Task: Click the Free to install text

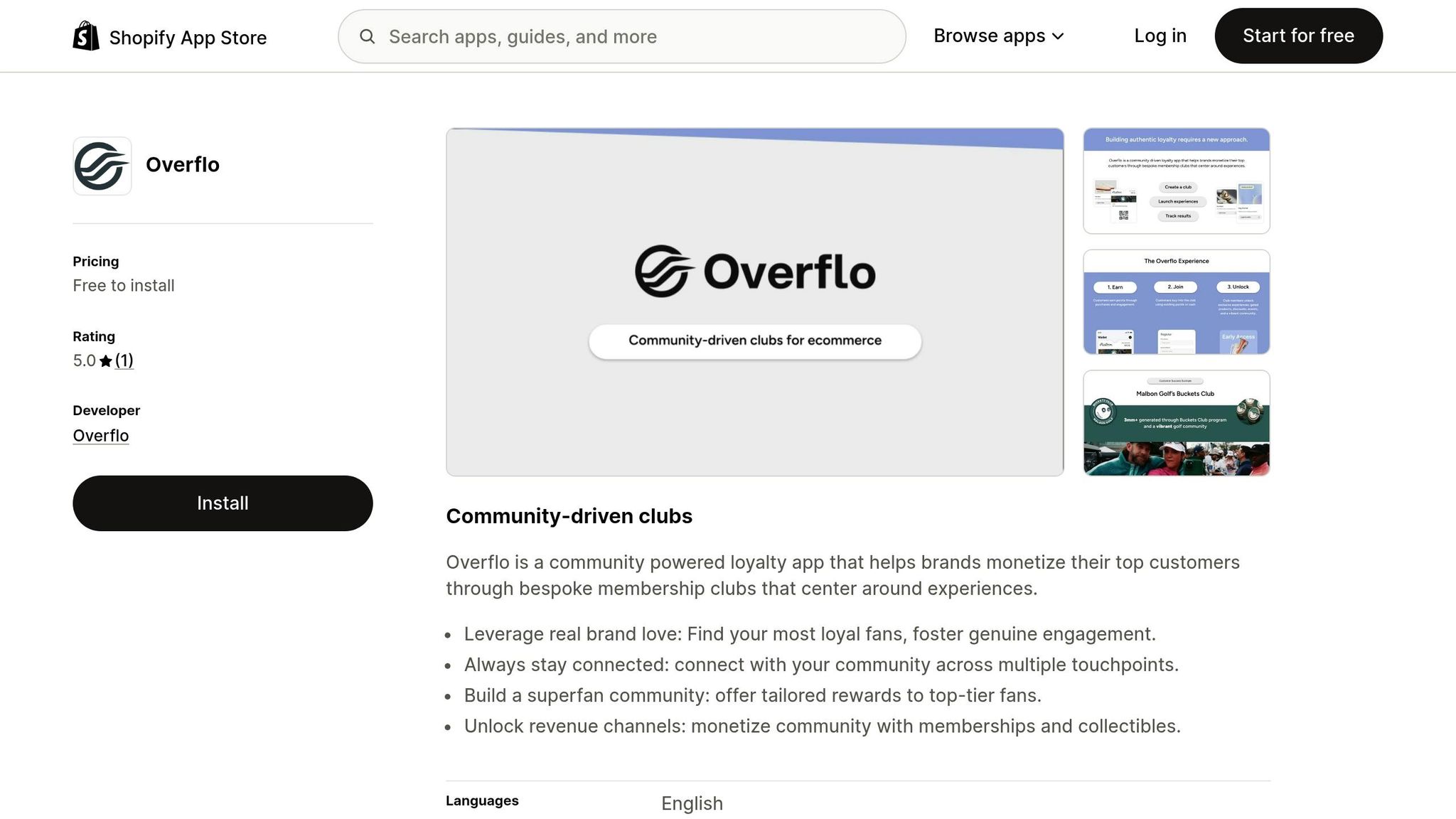Action: pyautogui.click(x=124, y=286)
